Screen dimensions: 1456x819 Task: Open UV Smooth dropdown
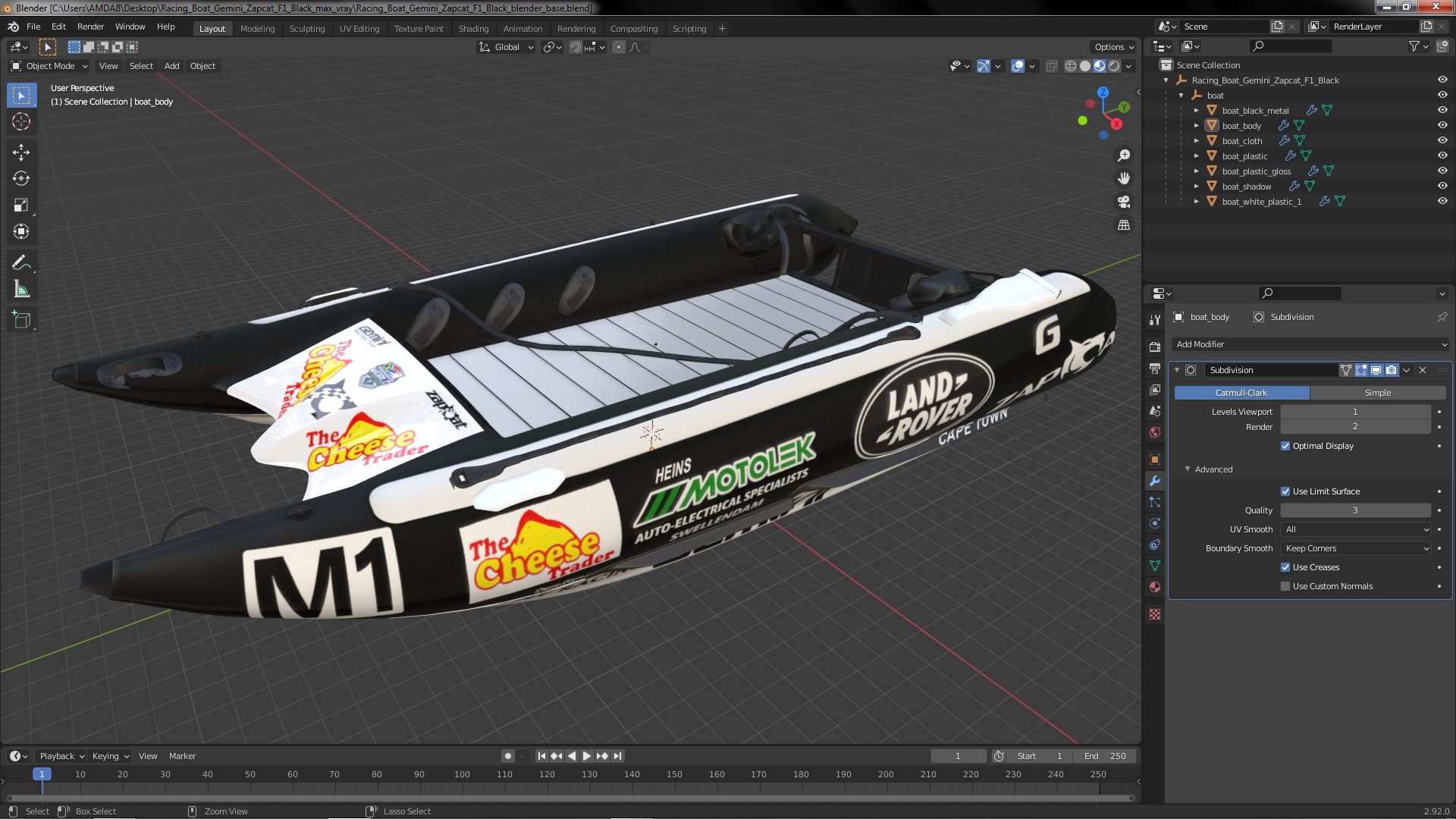(x=1356, y=529)
